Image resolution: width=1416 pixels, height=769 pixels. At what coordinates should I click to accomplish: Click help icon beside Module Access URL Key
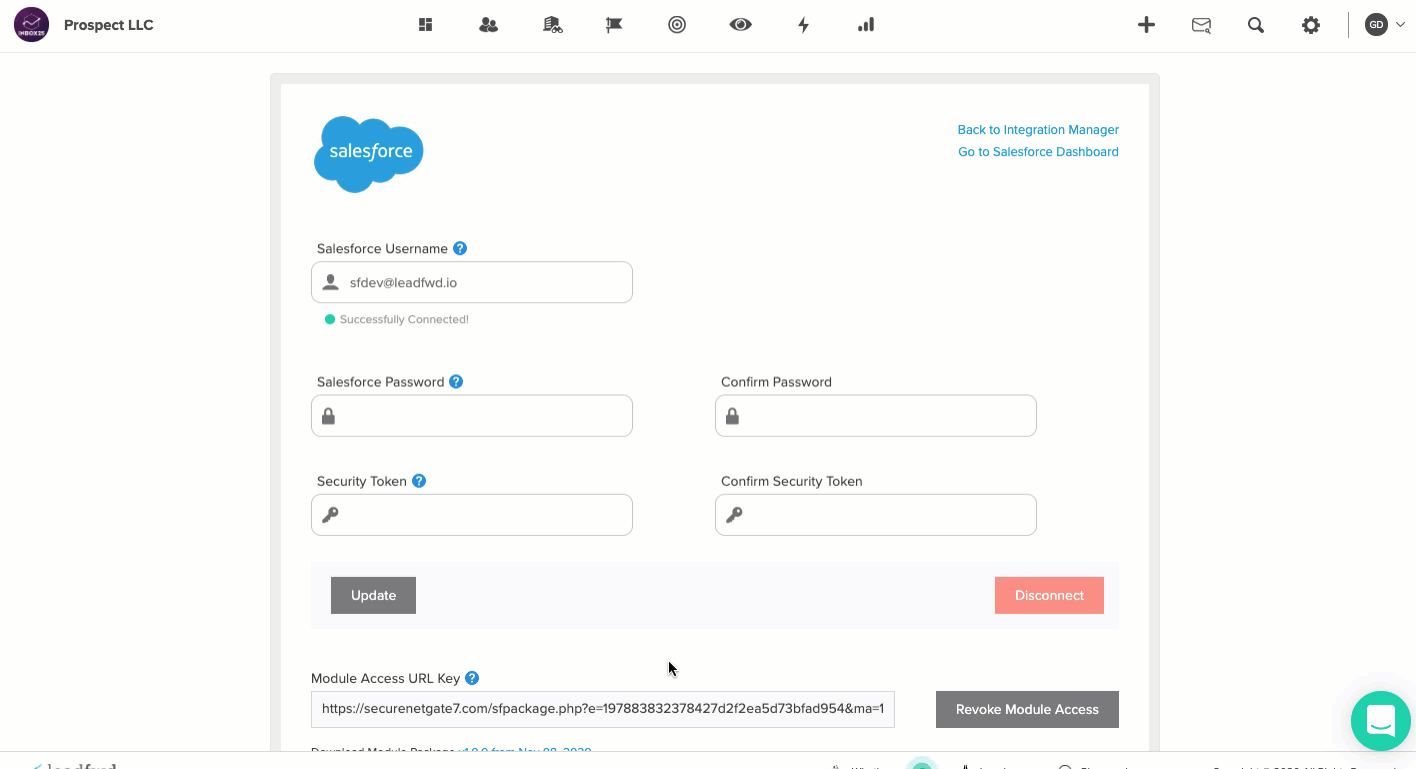click(472, 677)
